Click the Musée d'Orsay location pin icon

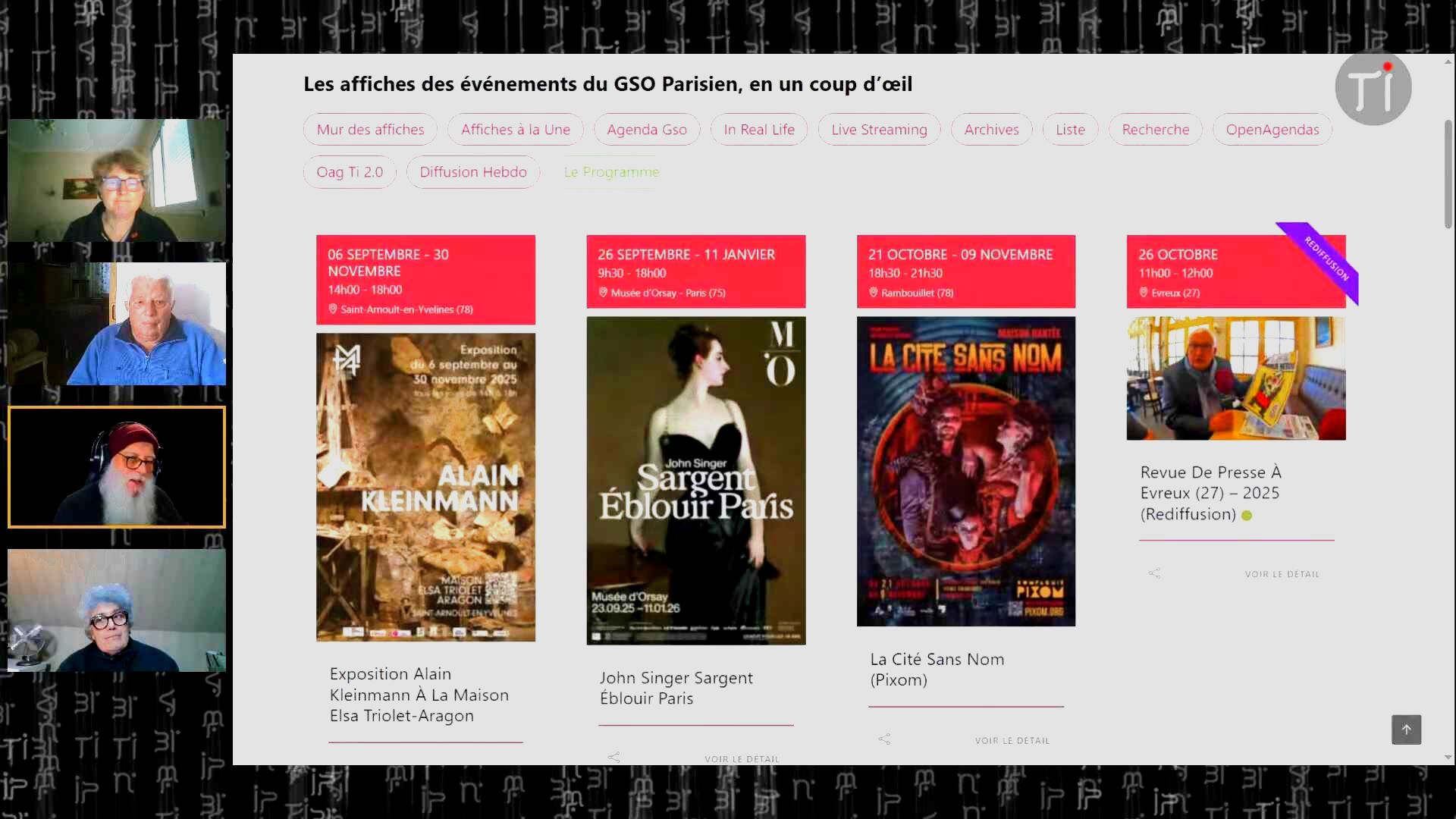(x=603, y=293)
